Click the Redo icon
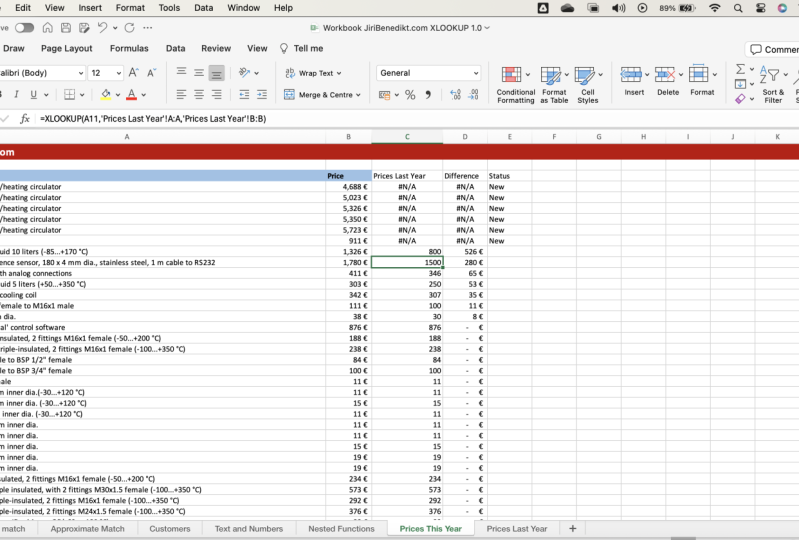This screenshot has height=540, width=799. click(129, 28)
